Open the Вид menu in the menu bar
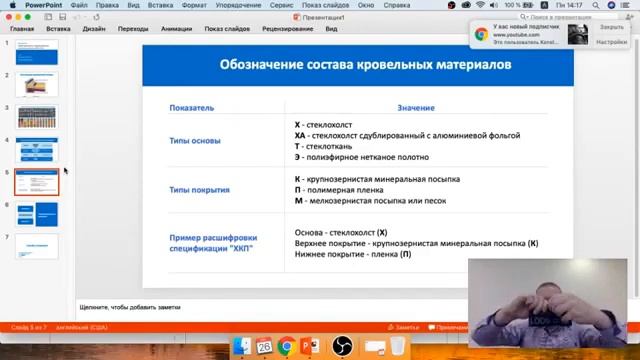Screen dimensions: 640x360 133,5
